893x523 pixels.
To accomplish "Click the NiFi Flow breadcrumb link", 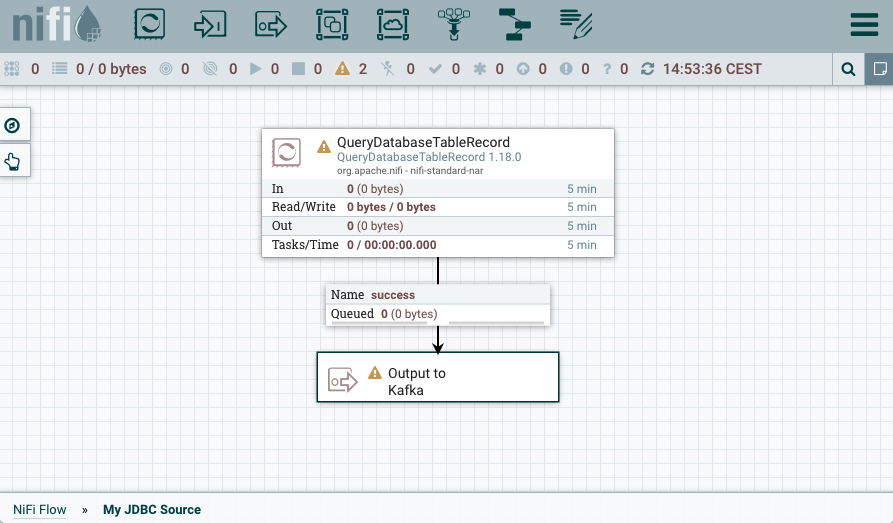I will point(40,509).
